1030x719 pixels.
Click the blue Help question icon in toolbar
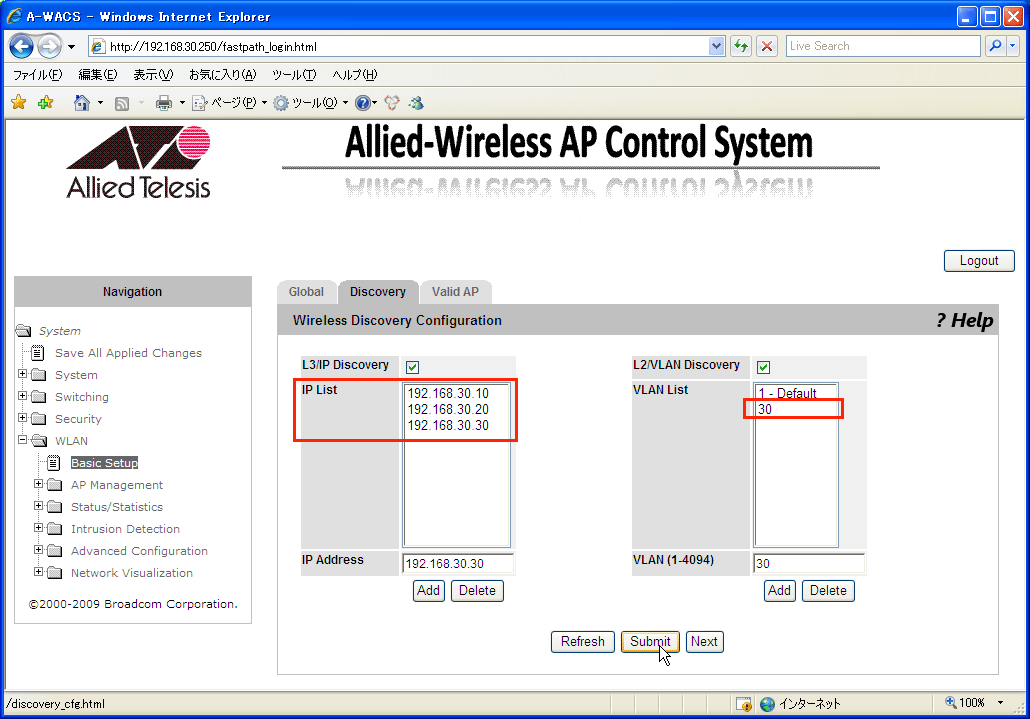[363, 103]
